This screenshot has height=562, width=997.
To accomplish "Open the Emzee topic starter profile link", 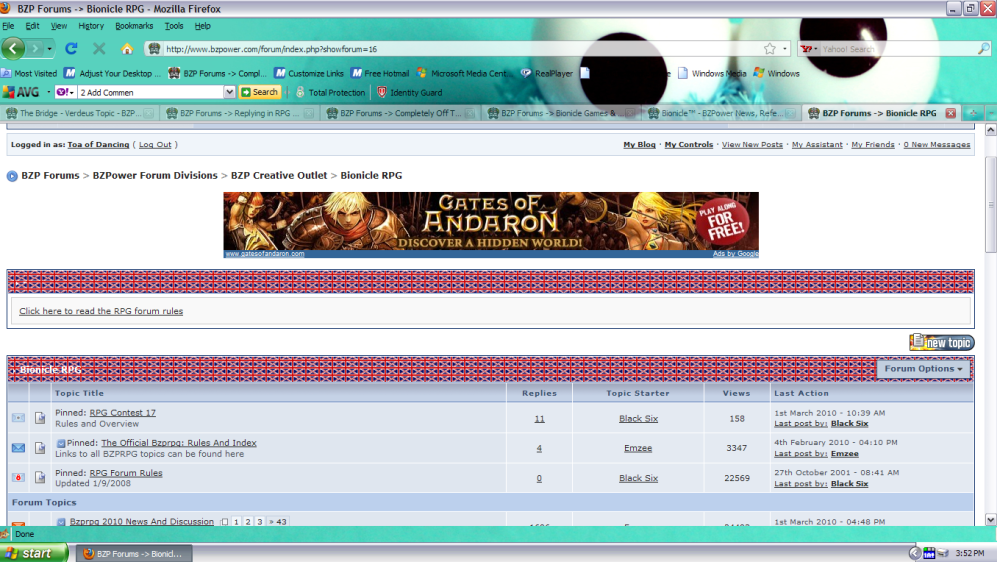I will pyautogui.click(x=638, y=448).
